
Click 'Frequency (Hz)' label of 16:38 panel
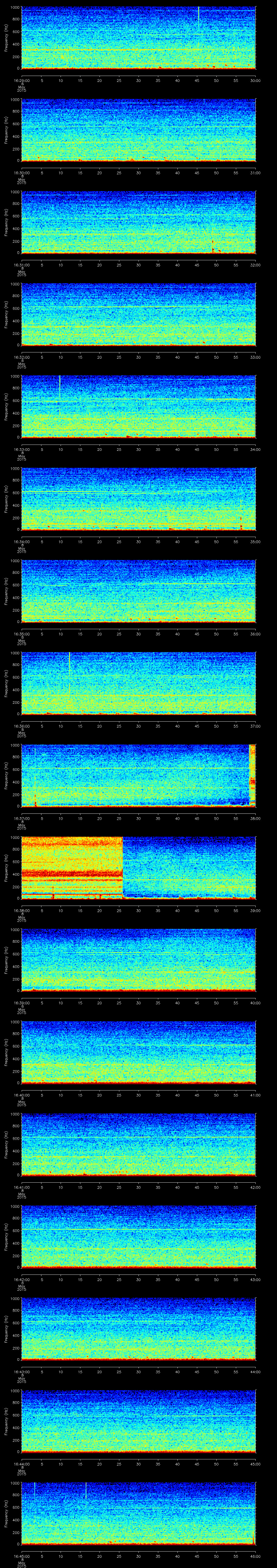(x=6, y=868)
